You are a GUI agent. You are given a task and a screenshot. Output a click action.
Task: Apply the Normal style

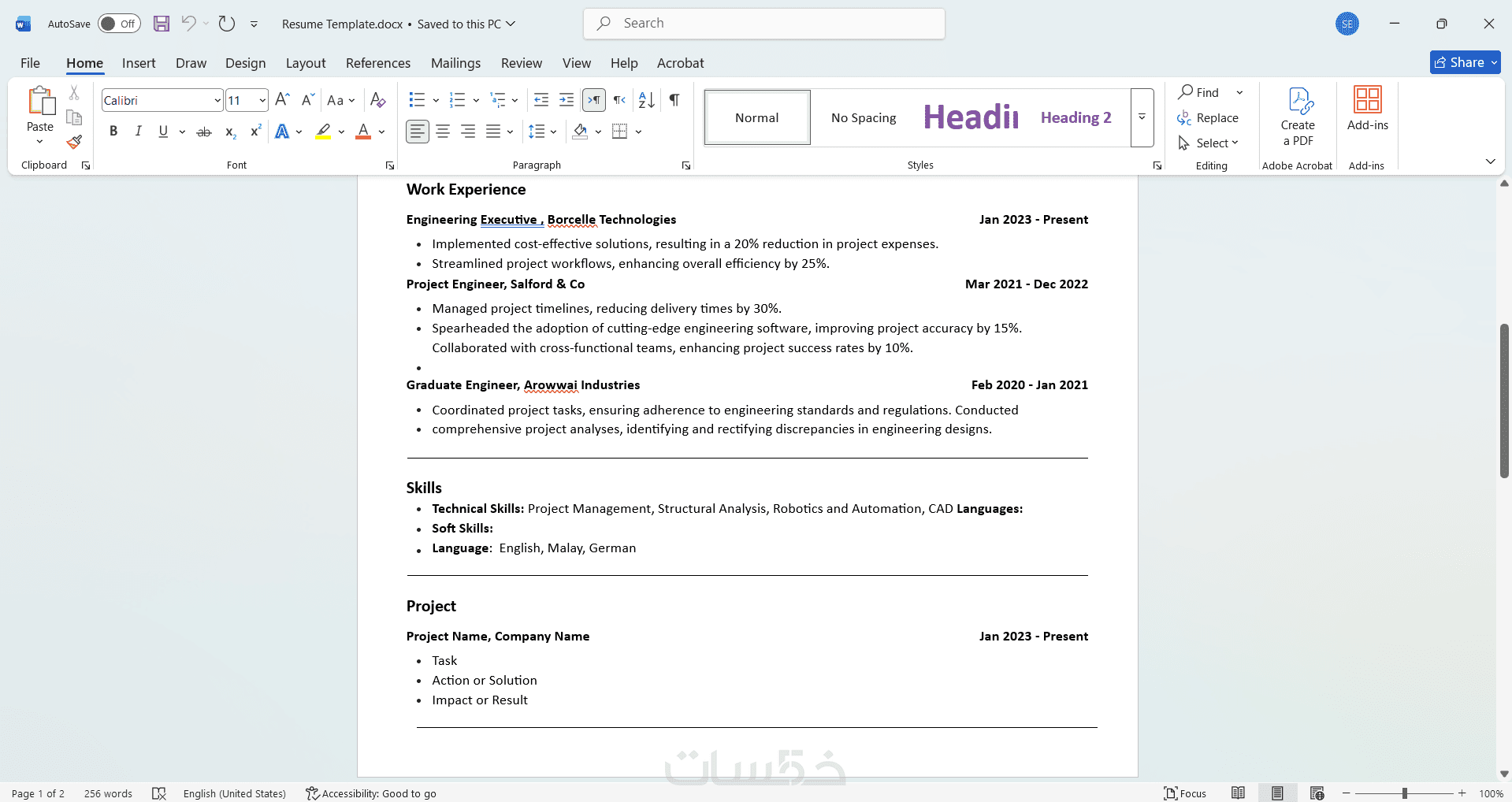tap(757, 117)
